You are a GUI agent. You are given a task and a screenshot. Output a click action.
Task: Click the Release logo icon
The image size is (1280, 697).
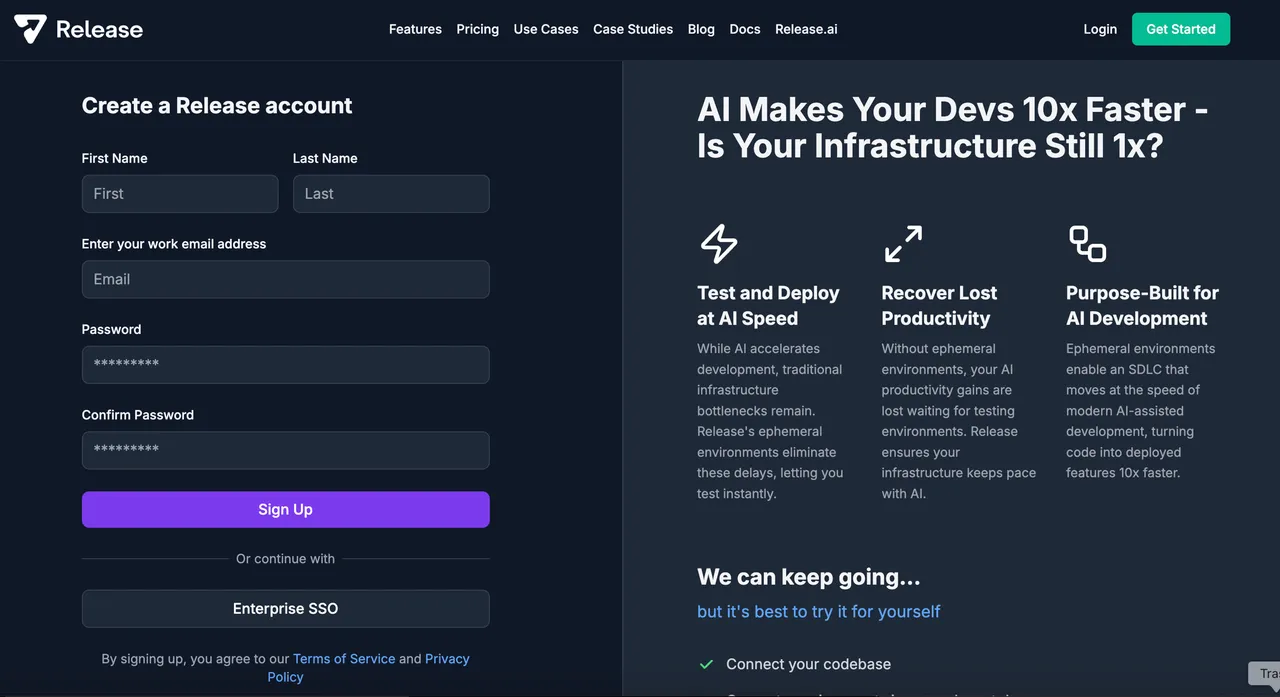[x=30, y=29]
